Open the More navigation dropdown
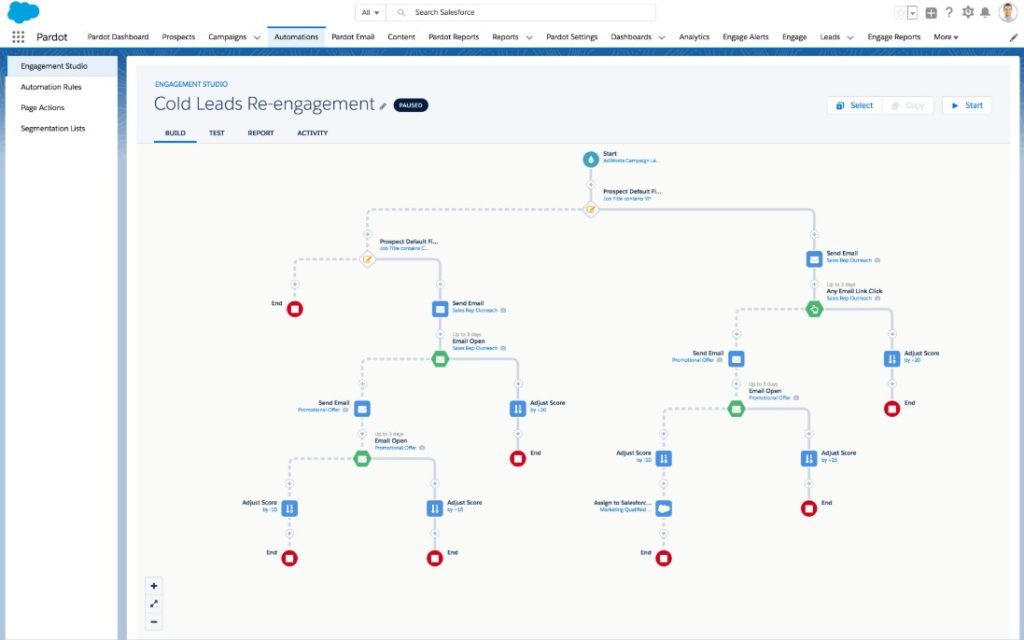Image resolution: width=1024 pixels, height=640 pixels. [x=946, y=37]
